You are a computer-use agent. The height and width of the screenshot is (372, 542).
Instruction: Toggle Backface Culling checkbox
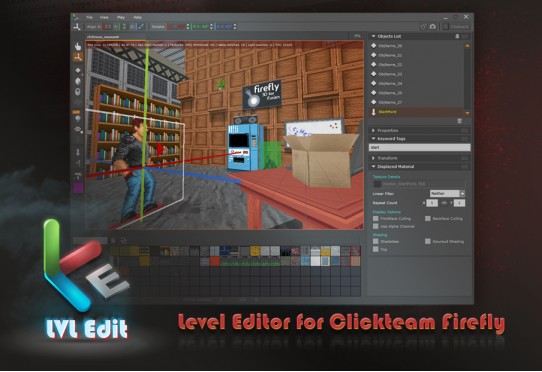click(428, 218)
